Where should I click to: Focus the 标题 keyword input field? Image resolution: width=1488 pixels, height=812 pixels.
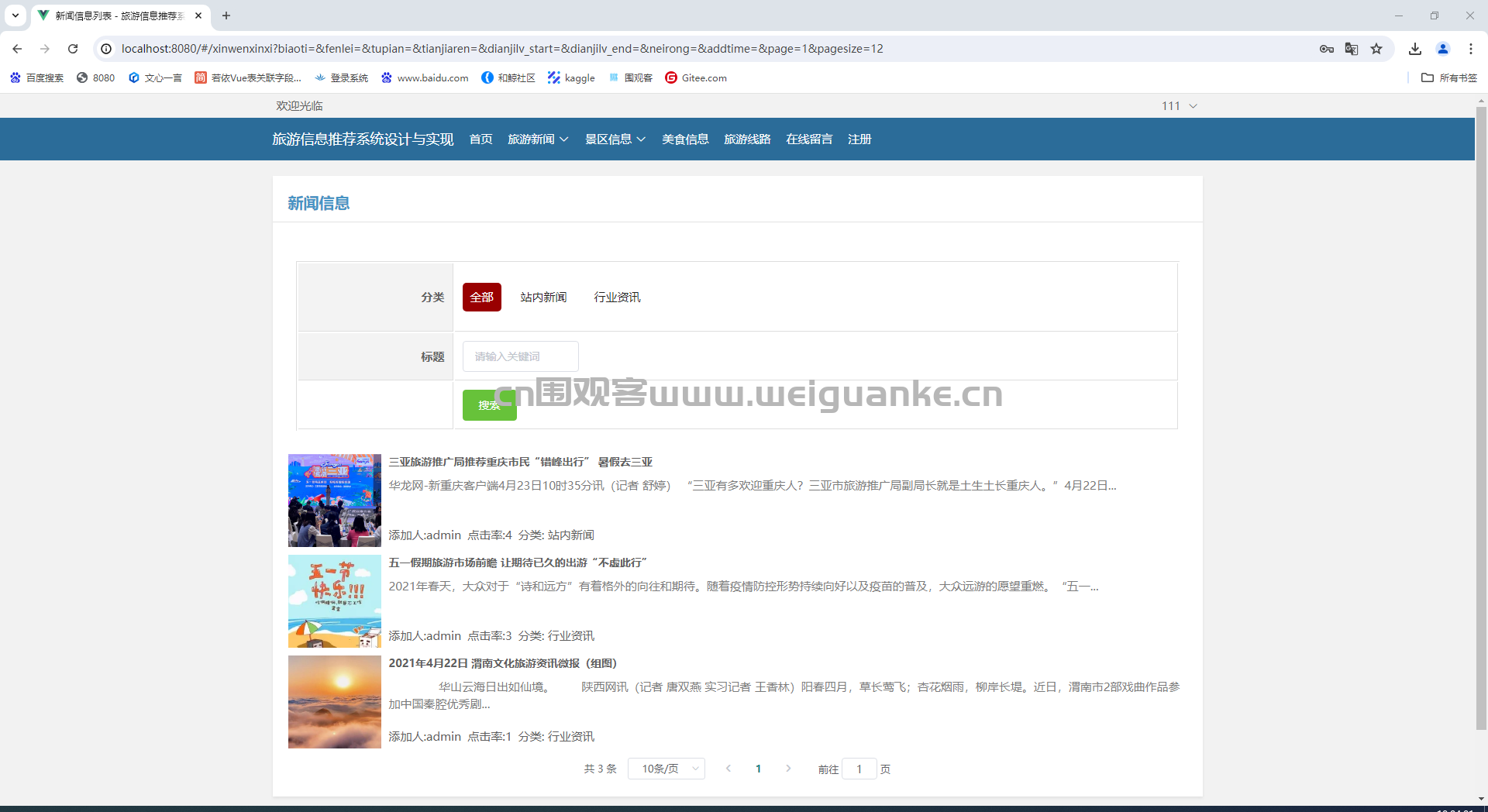click(x=521, y=356)
